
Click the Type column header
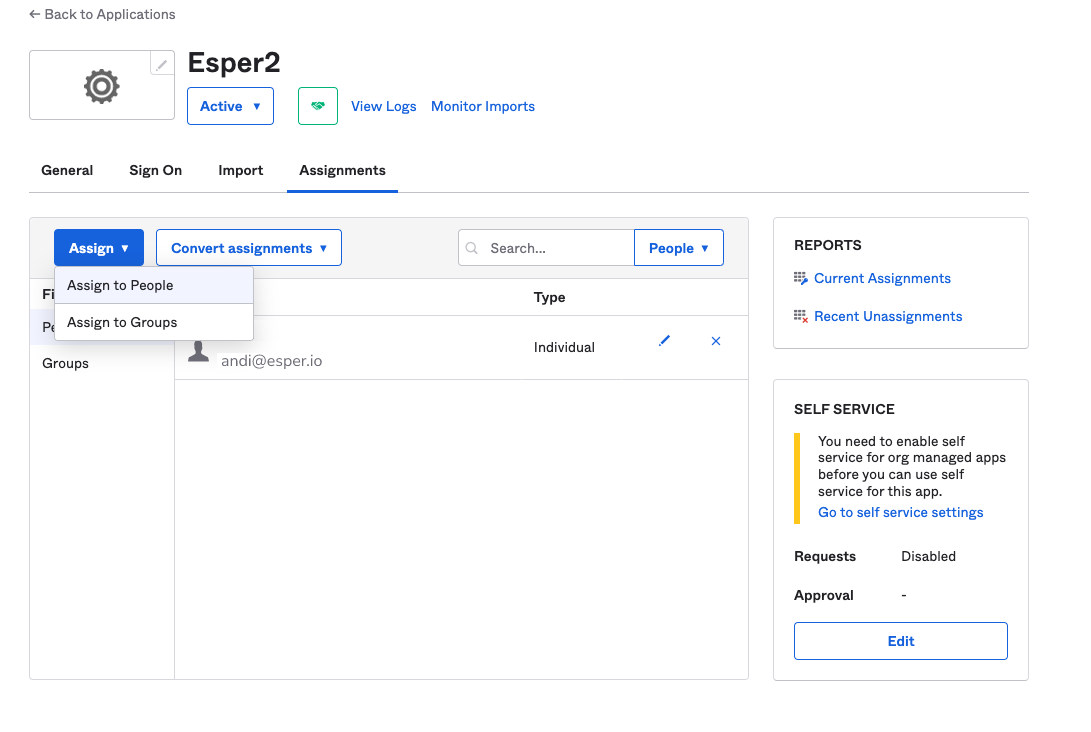(549, 297)
